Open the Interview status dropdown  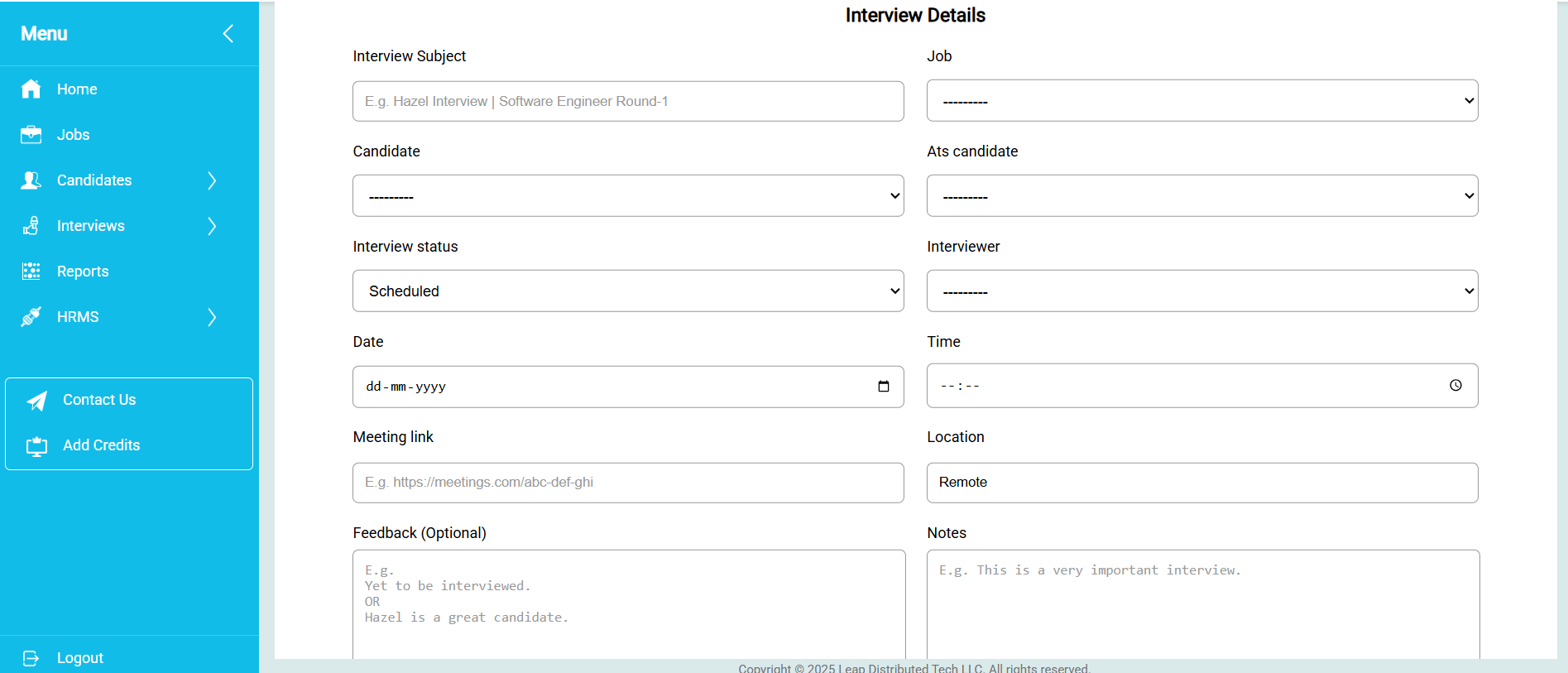pyautogui.click(x=627, y=291)
